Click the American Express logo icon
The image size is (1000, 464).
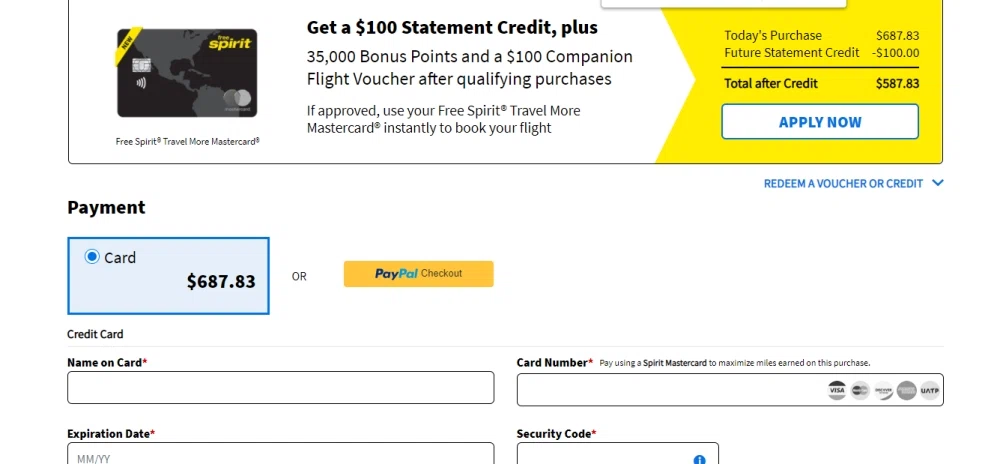tap(906, 390)
